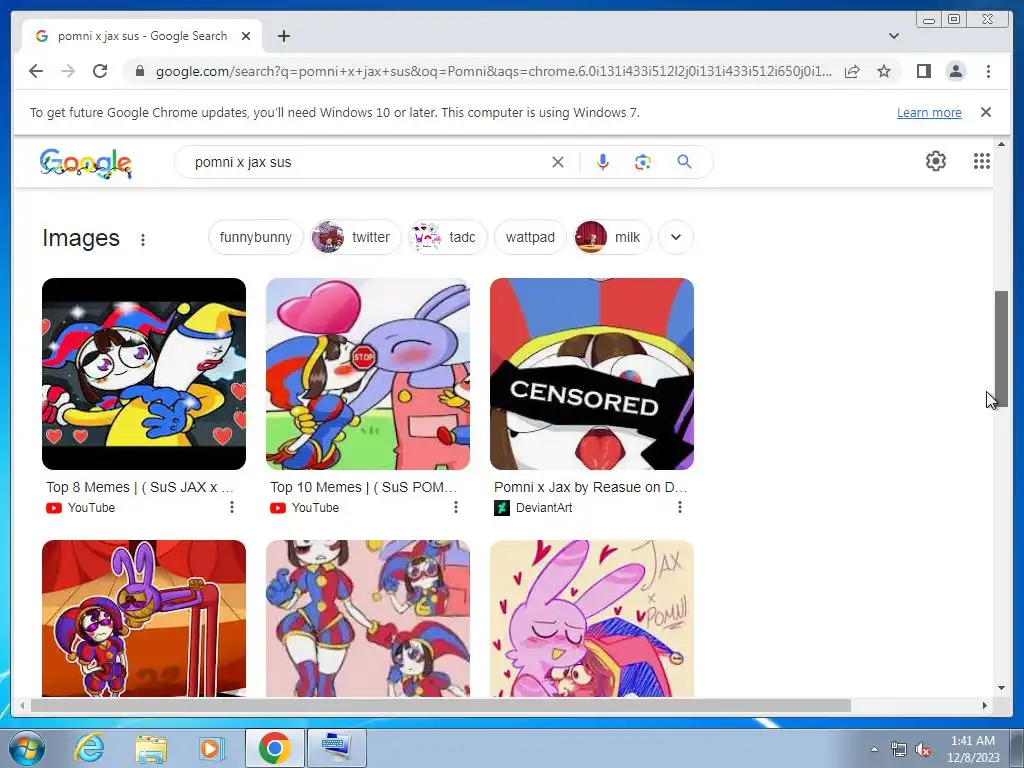Open the Learn more link
The width and height of the screenshot is (1024, 768).
(x=929, y=112)
